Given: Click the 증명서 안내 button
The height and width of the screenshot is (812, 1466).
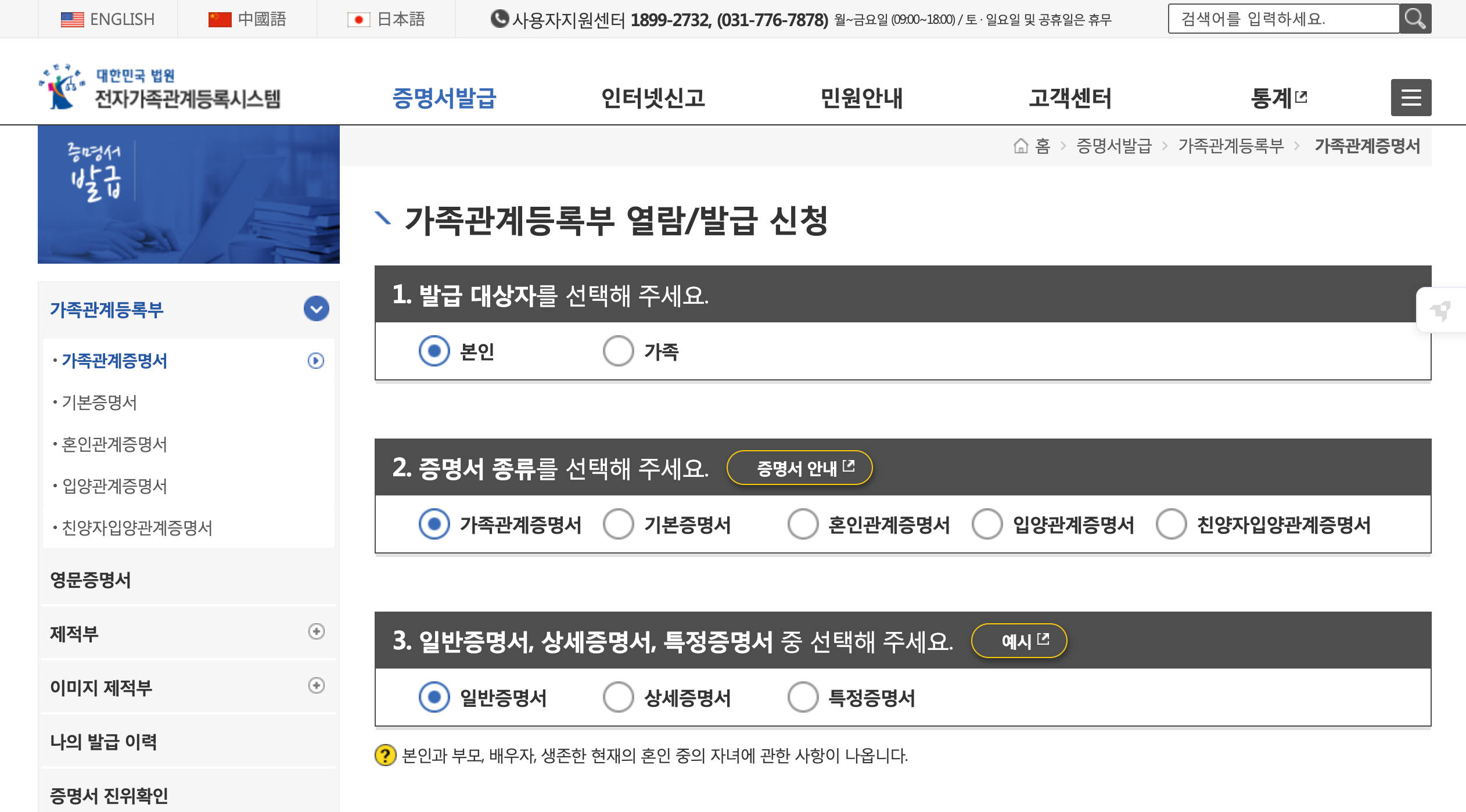Looking at the screenshot, I should tap(799, 468).
